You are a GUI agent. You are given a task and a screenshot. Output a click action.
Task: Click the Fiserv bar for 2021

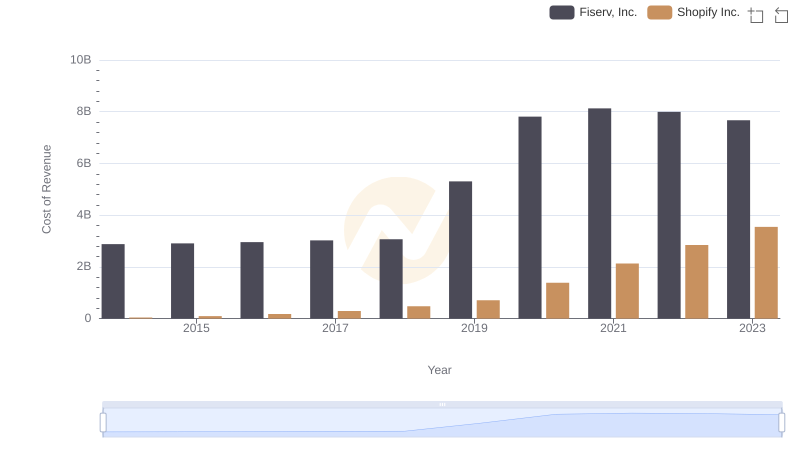[x=599, y=213]
